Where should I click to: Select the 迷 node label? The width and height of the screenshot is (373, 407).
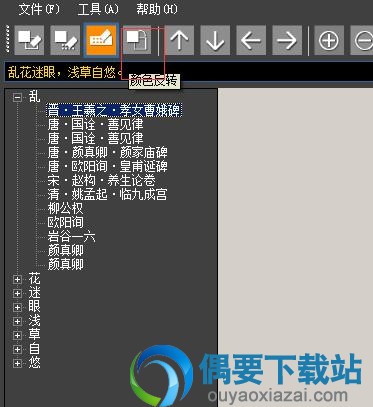tap(34, 293)
